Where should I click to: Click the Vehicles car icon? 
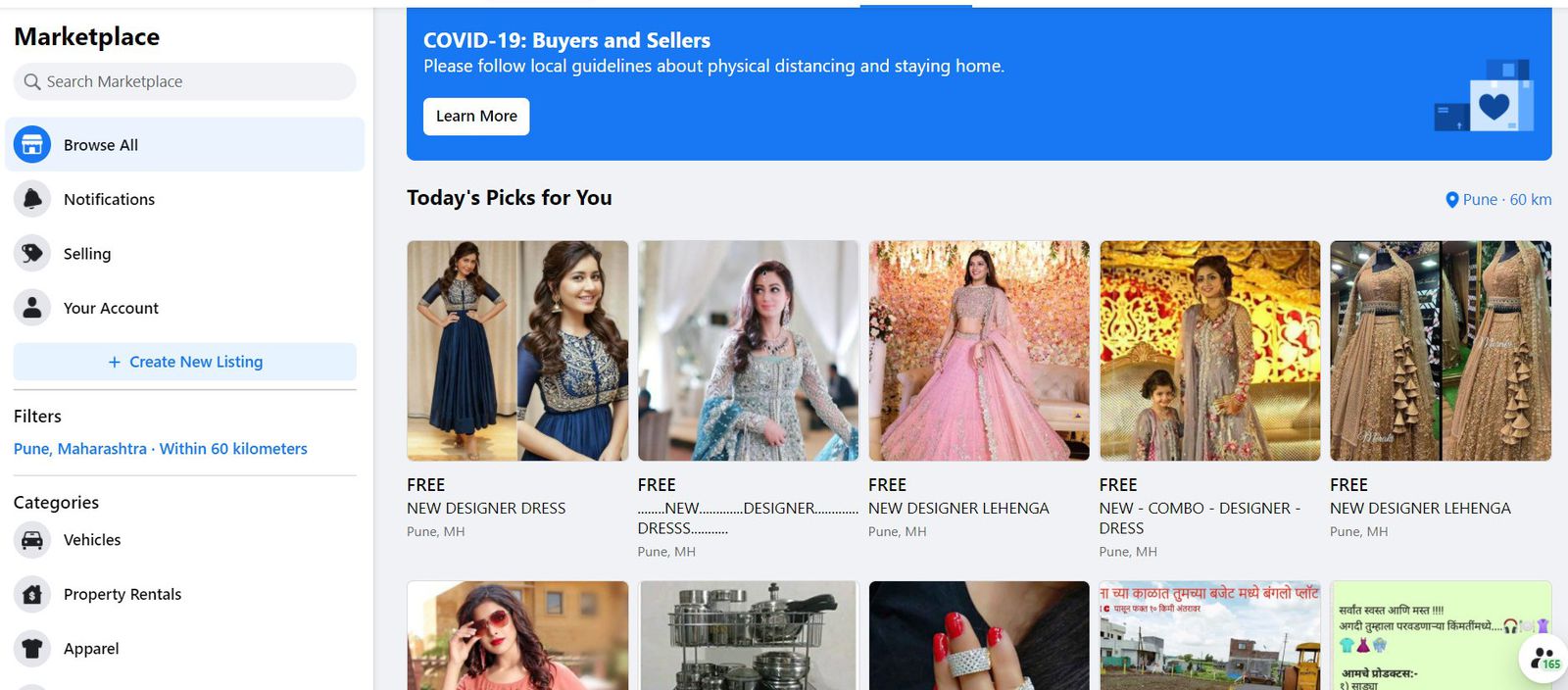[x=32, y=540]
